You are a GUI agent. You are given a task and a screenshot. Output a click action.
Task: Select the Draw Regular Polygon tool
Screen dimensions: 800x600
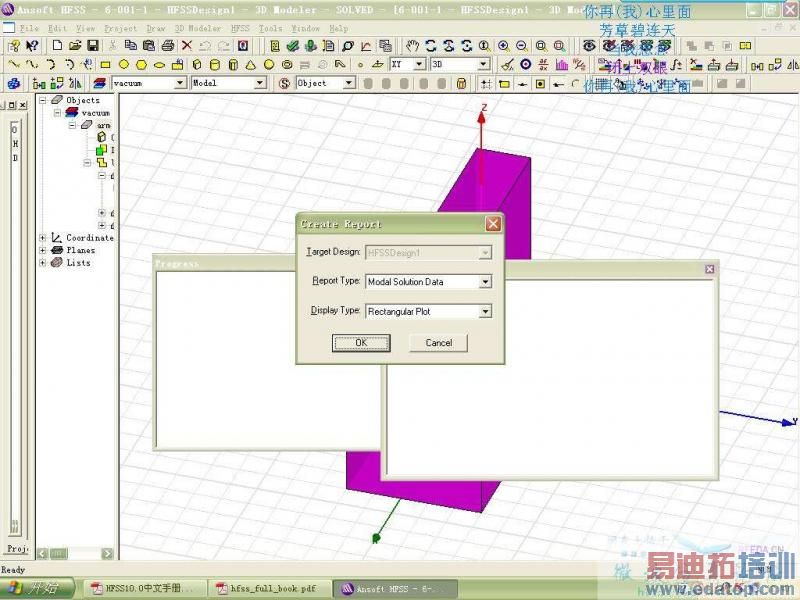(141, 65)
